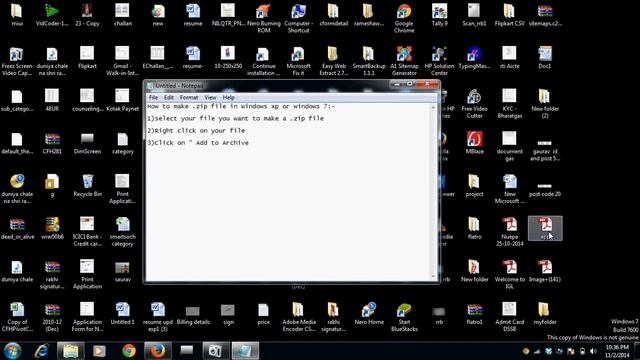Select the Nero Home desktop icon
Screen dimensions: 640x360
click(x=369, y=313)
